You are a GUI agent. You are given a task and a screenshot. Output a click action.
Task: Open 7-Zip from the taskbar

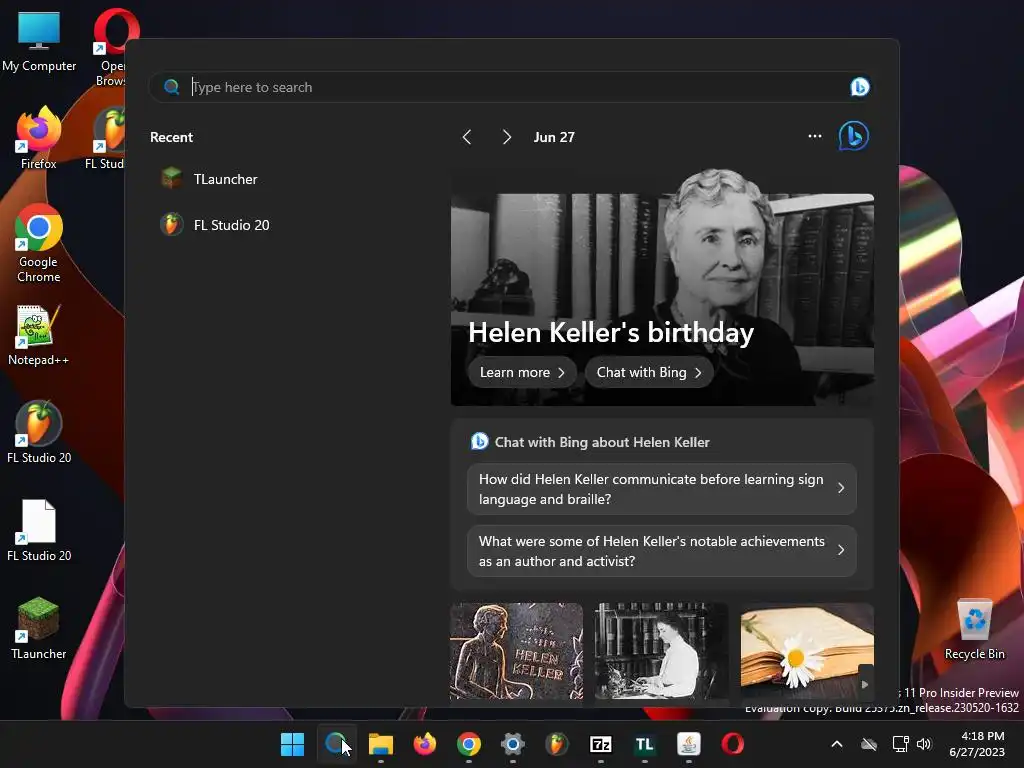point(600,744)
